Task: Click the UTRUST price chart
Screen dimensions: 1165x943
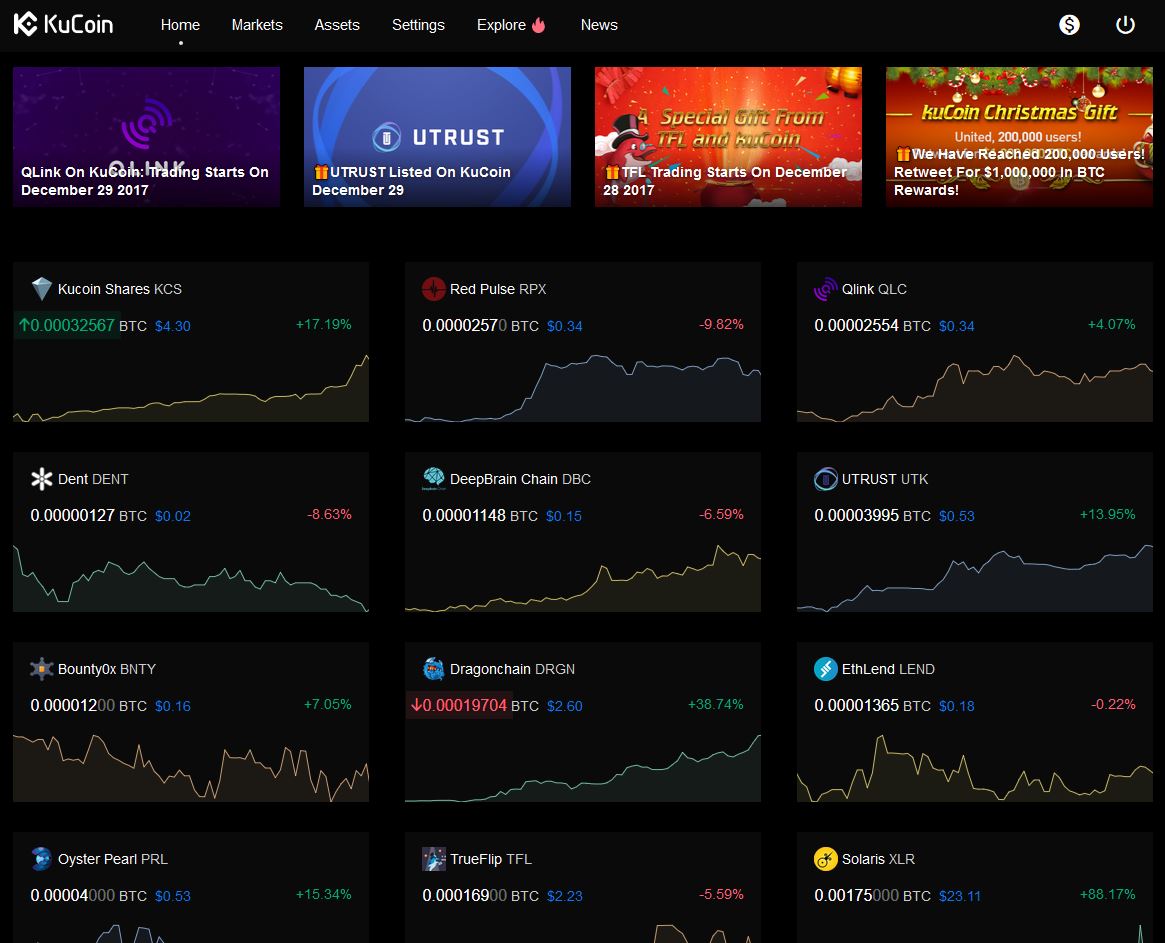Action: click(975, 578)
